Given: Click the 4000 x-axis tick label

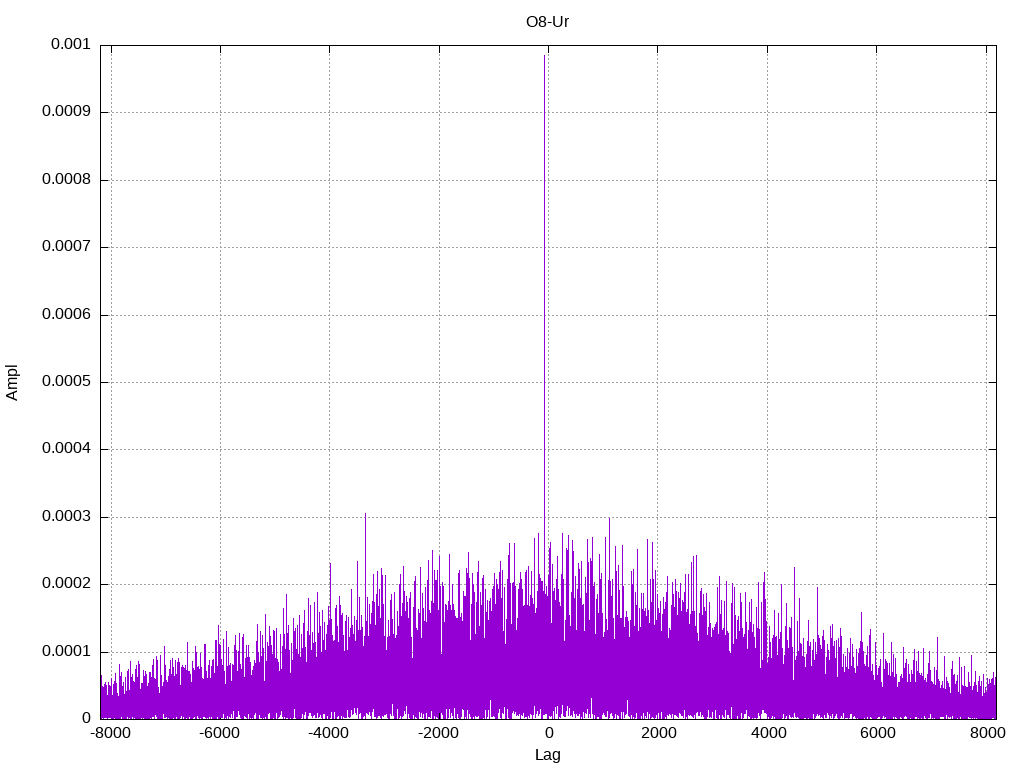Looking at the screenshot, I should 767,734.
